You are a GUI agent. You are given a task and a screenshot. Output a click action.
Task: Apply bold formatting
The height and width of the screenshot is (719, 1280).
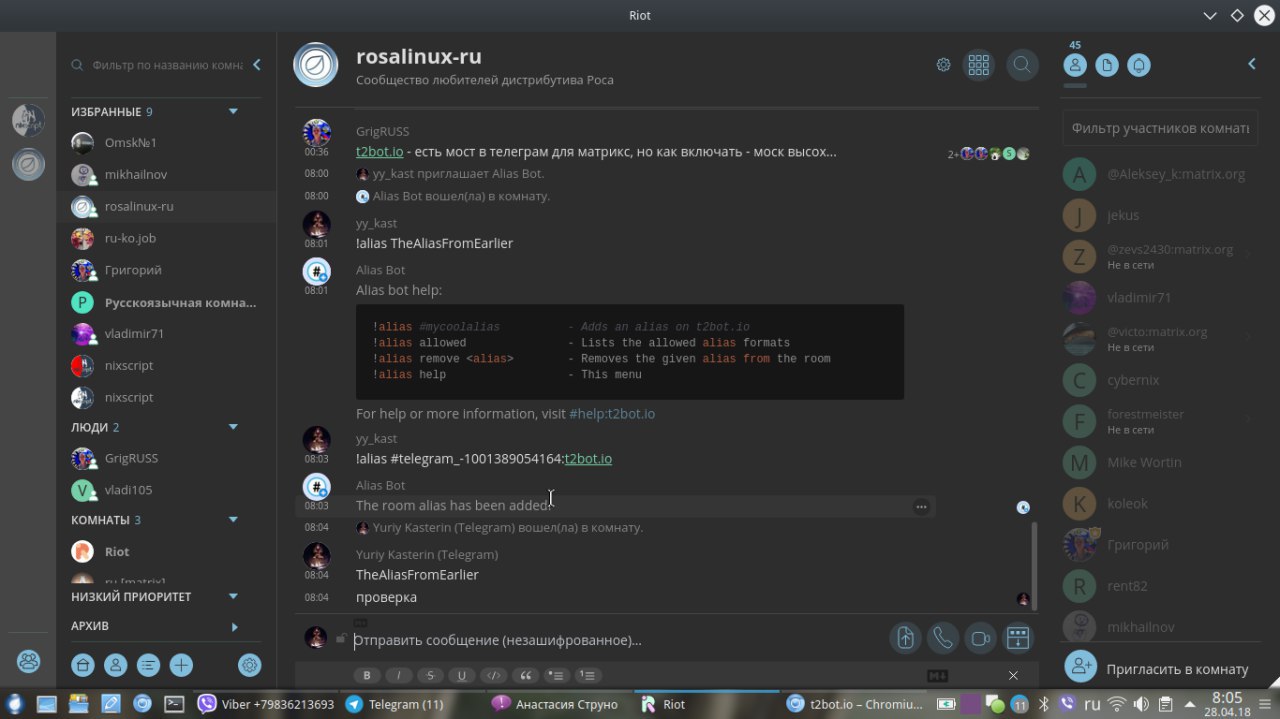[x=367, y=675]
